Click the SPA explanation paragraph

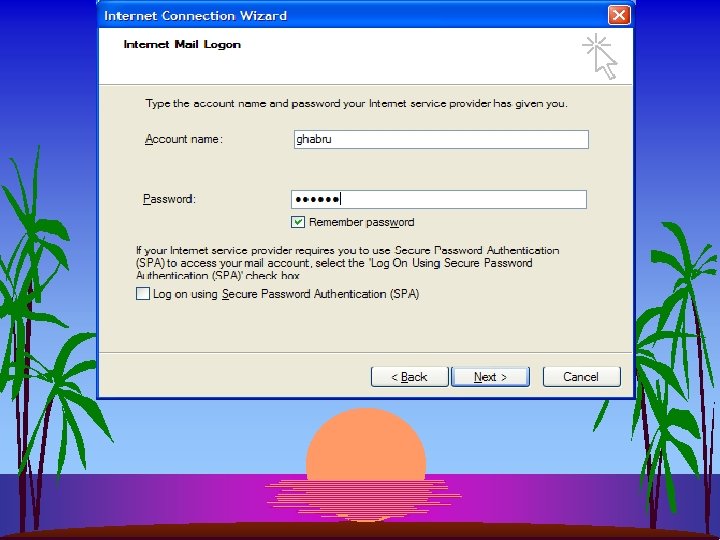(x=348, y=263)
